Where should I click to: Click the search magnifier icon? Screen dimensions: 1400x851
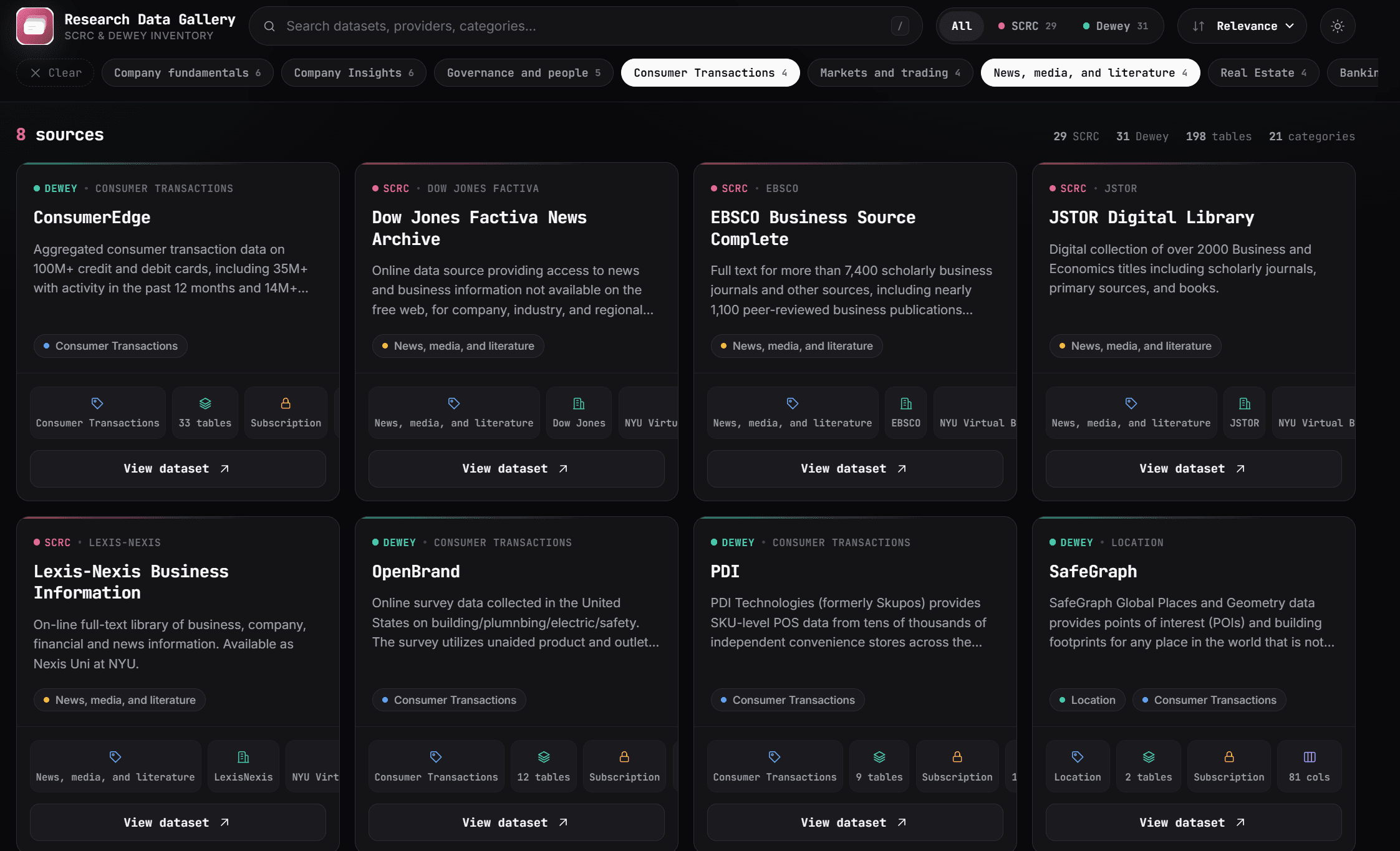tap(269, 26)
